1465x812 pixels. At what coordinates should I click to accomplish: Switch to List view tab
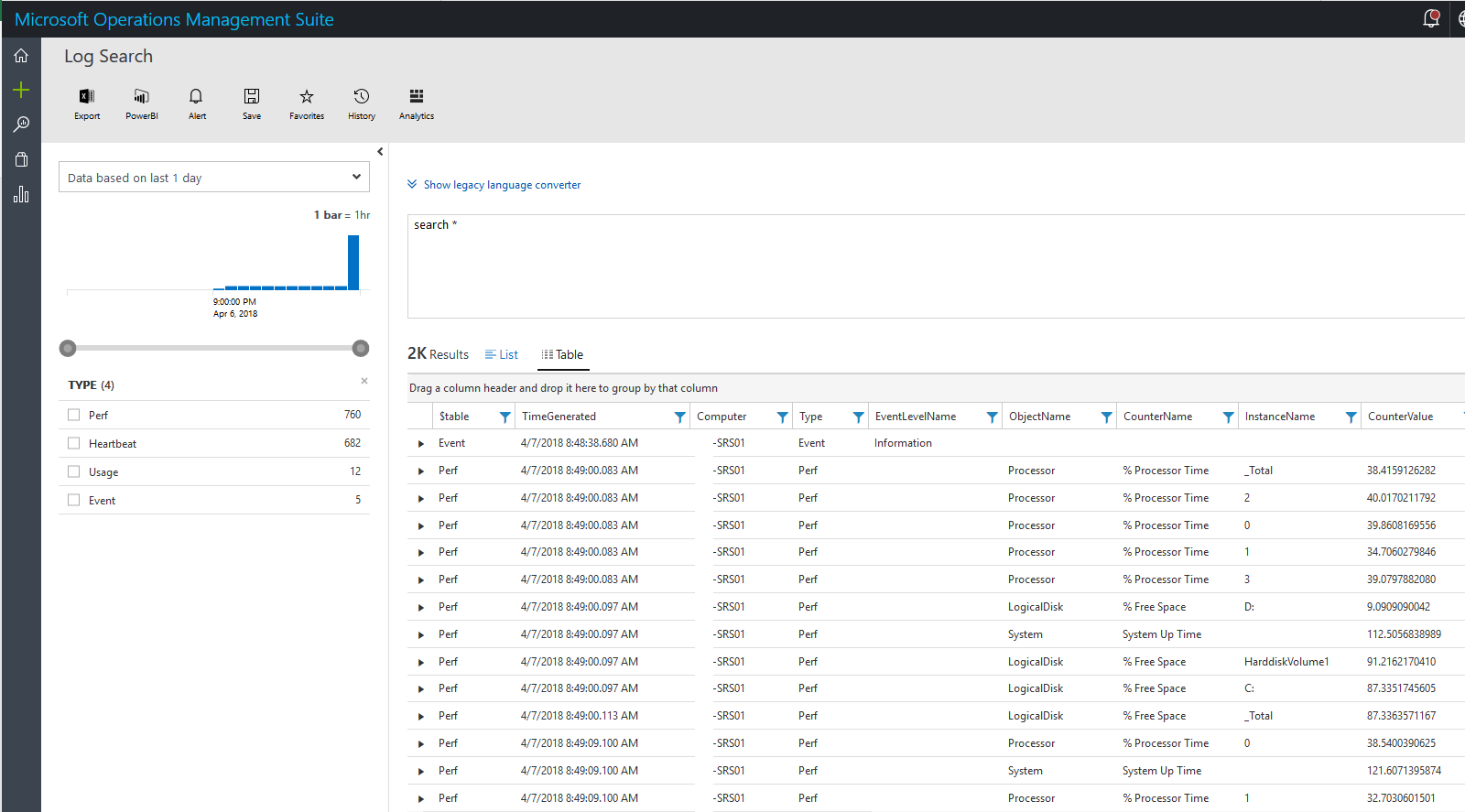(502, 354)
